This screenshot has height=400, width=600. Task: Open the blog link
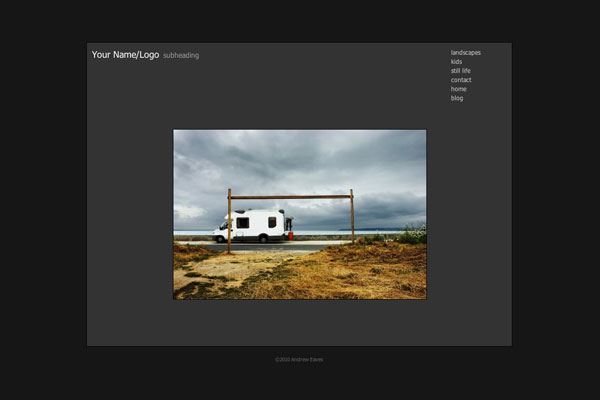[x=457, y=98]
